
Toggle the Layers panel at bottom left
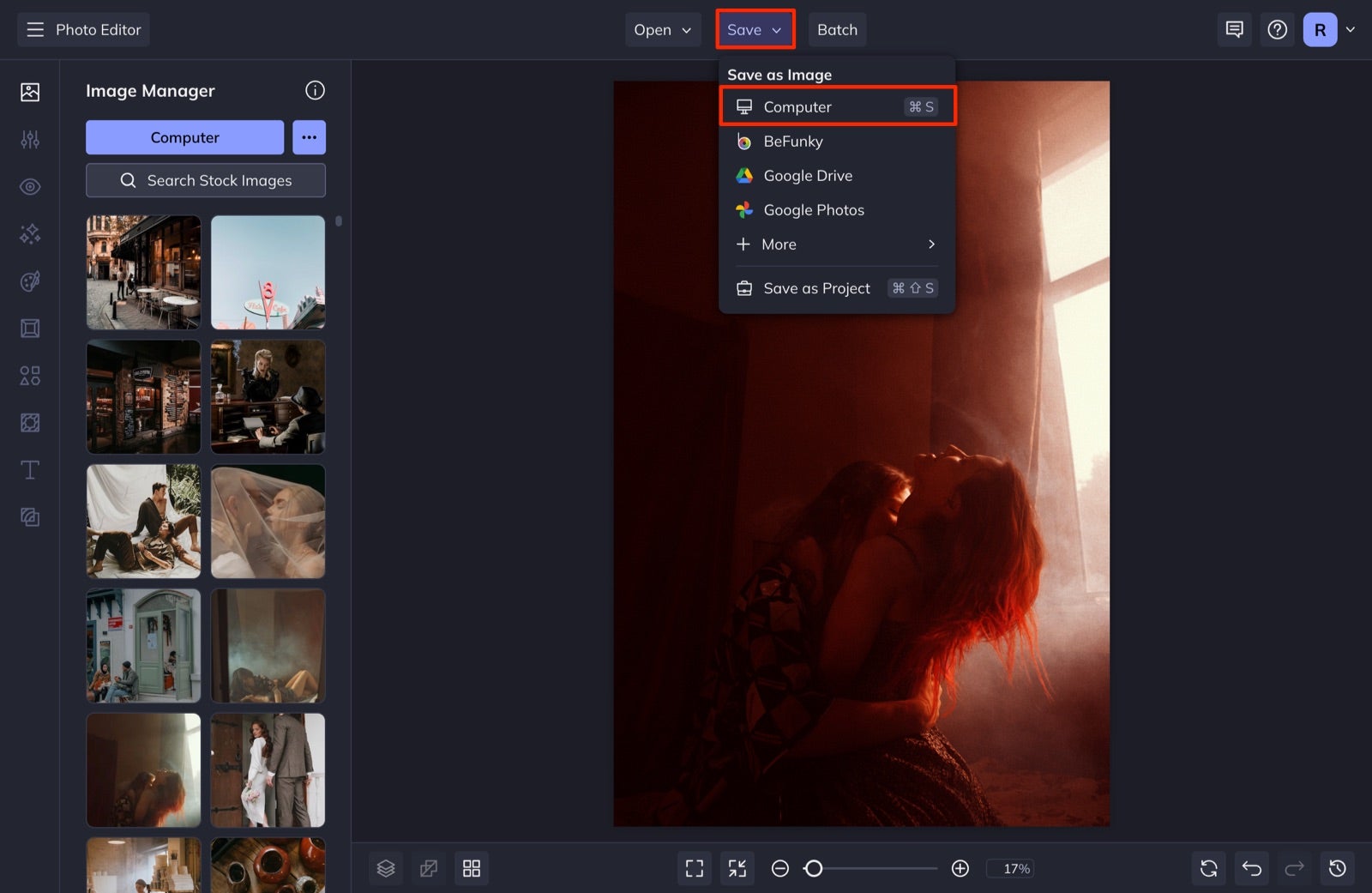[386, 868]
